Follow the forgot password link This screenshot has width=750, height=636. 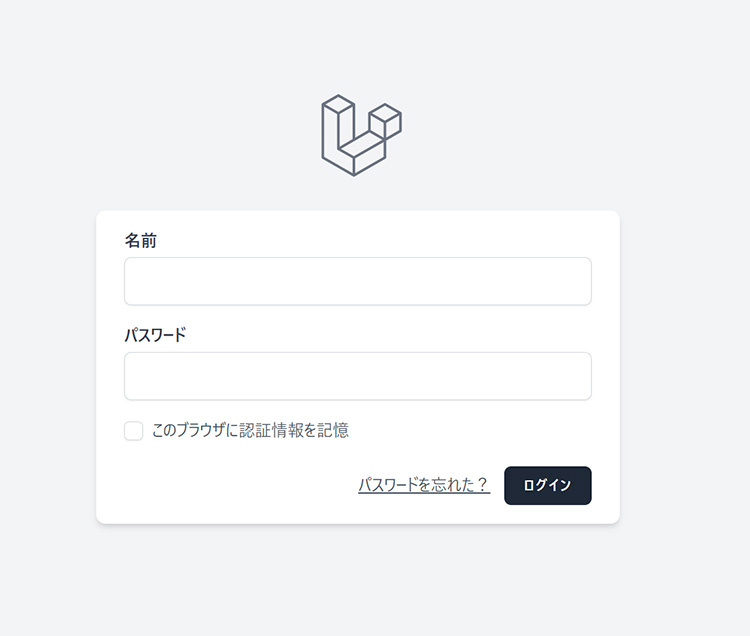(424, 485)
